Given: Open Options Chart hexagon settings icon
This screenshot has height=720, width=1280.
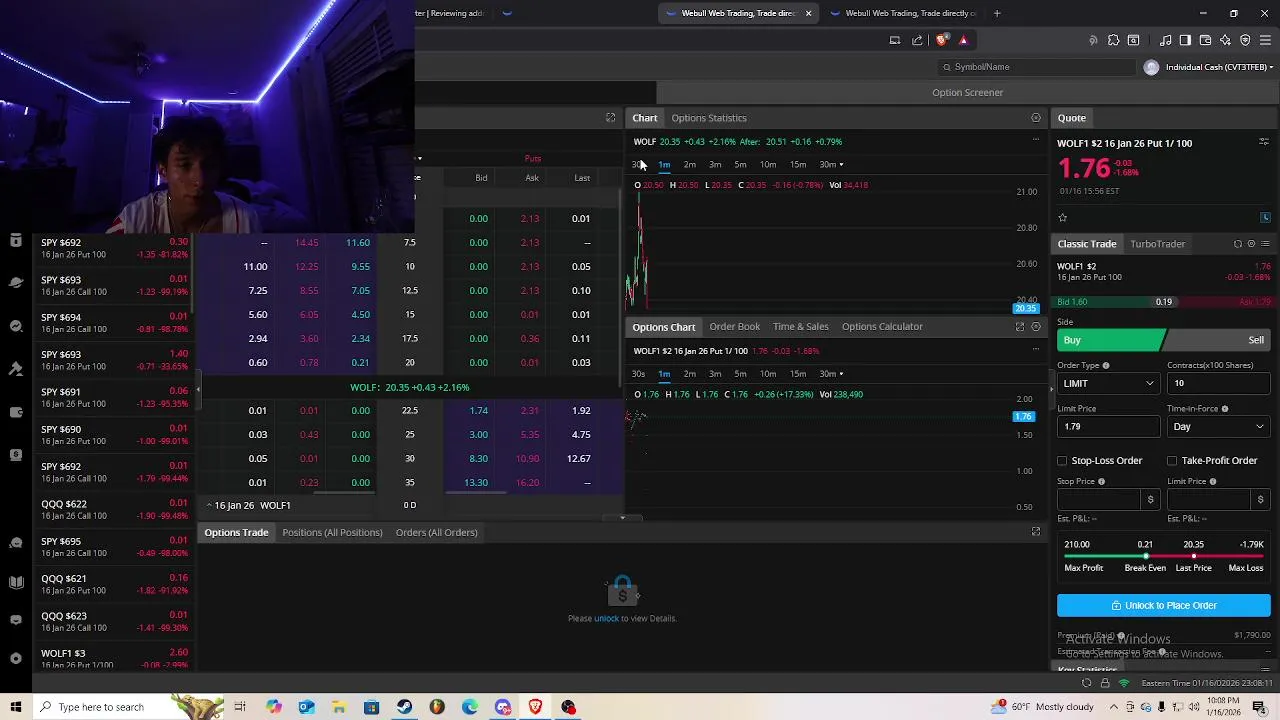Looking at the screenshot, I should [x=1036, y=326].
